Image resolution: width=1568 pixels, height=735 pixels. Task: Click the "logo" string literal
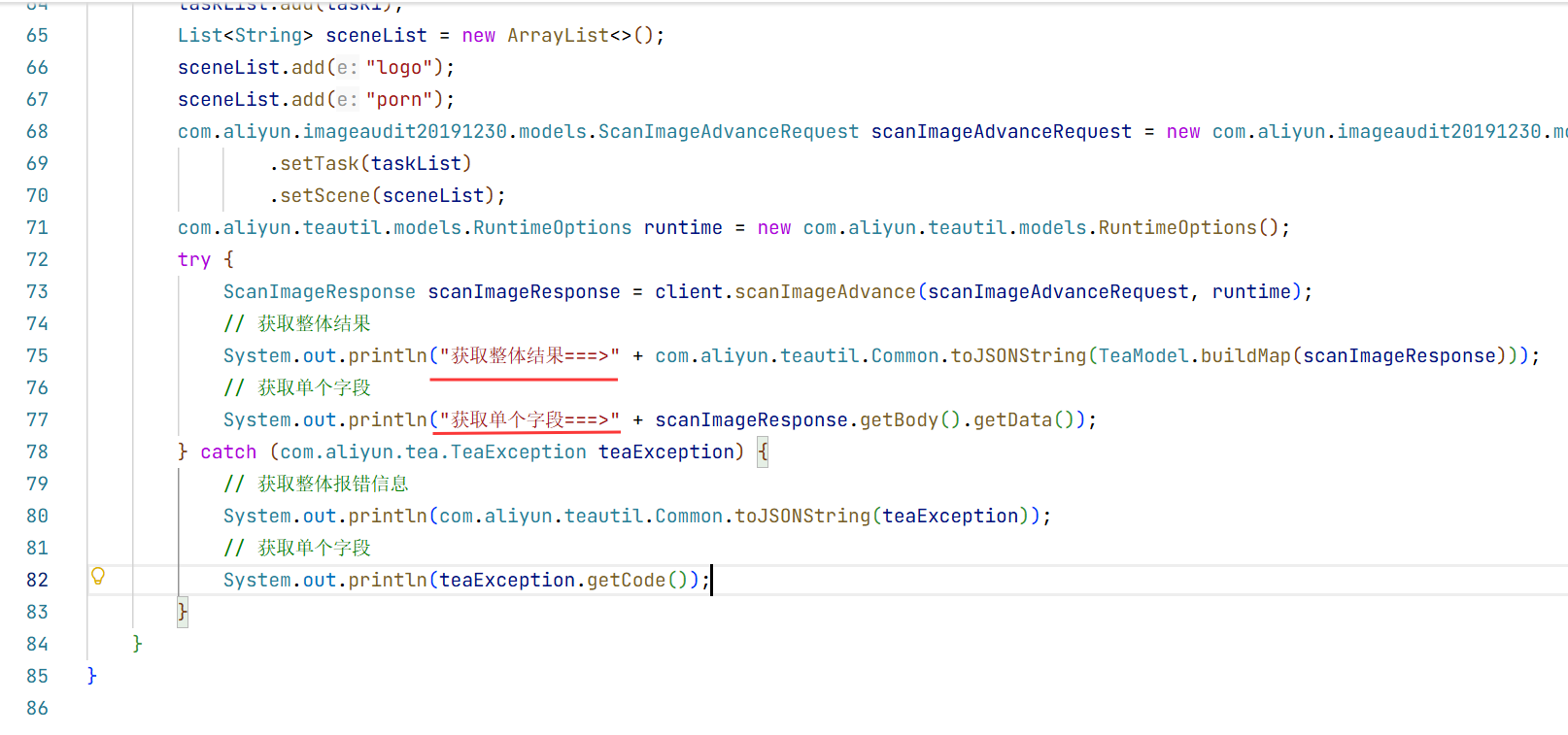click(399, 68)
